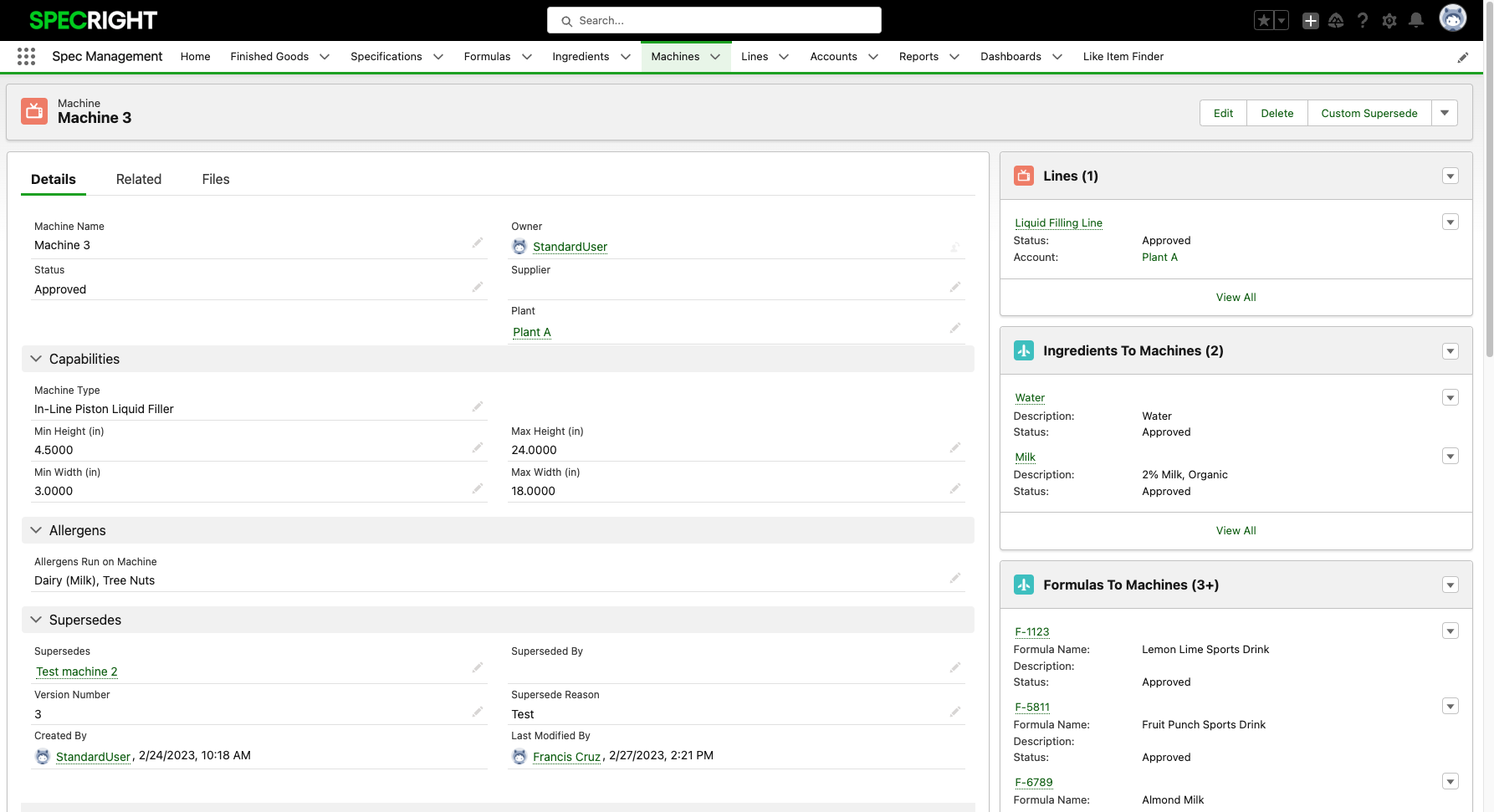Image resolution: width=1494 pixels, height=812 pixels.
Task: Collapse the Supersedes section
Action: pos(36,620)
